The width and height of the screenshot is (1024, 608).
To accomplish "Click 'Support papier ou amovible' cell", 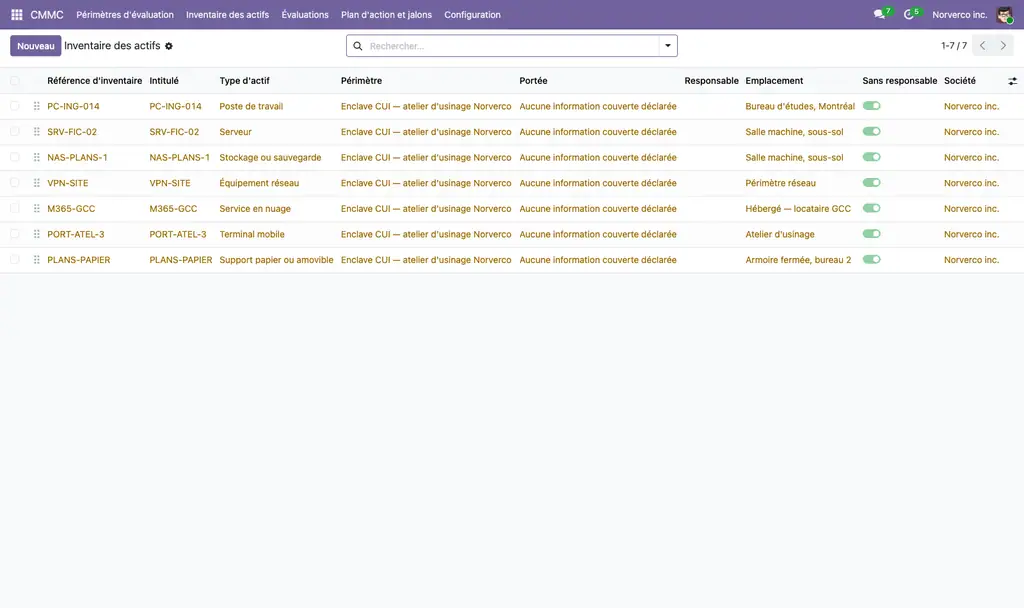I will click(276, 259).
